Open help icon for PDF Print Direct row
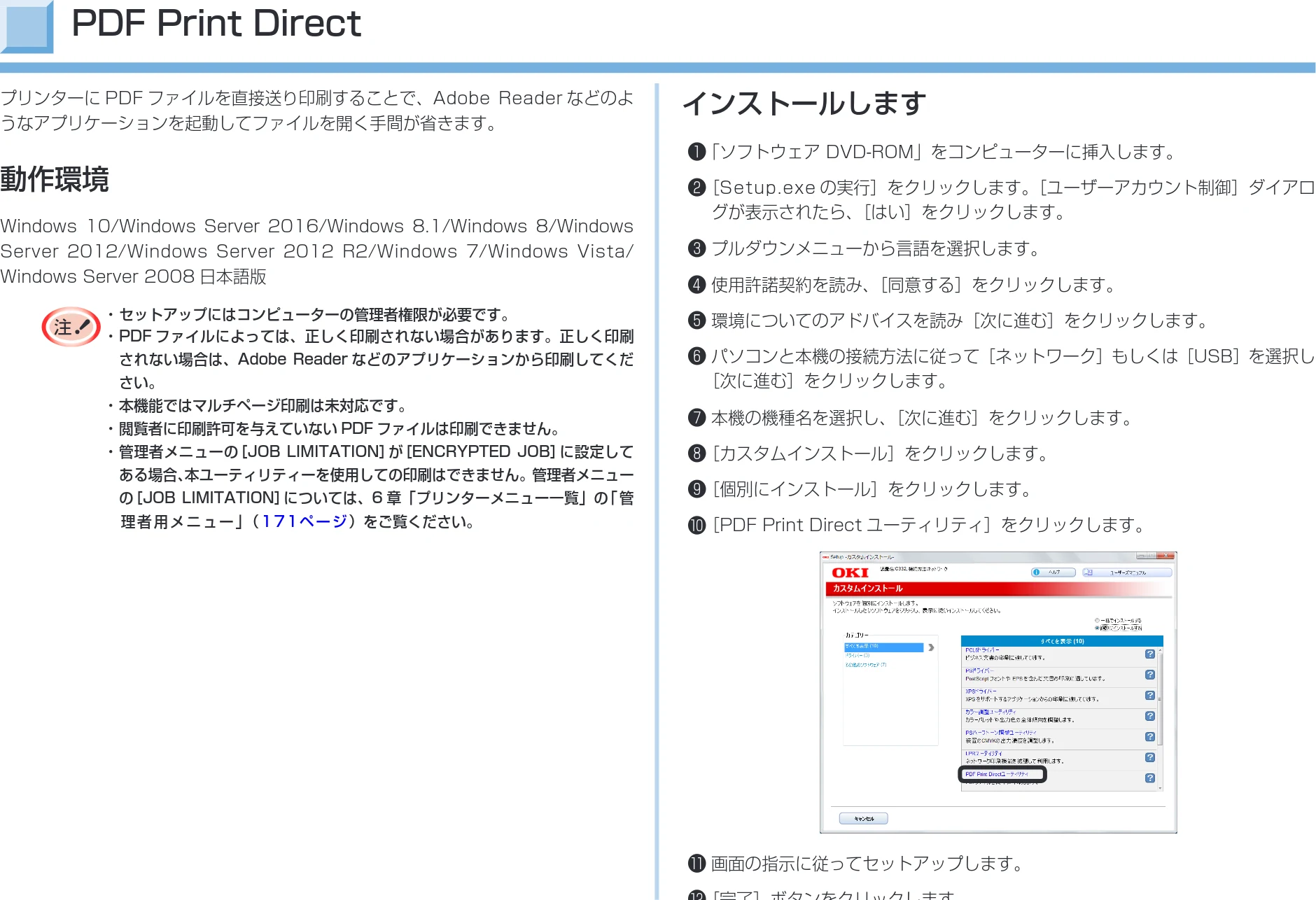The image size is (1316, 900). point(1150,778)
